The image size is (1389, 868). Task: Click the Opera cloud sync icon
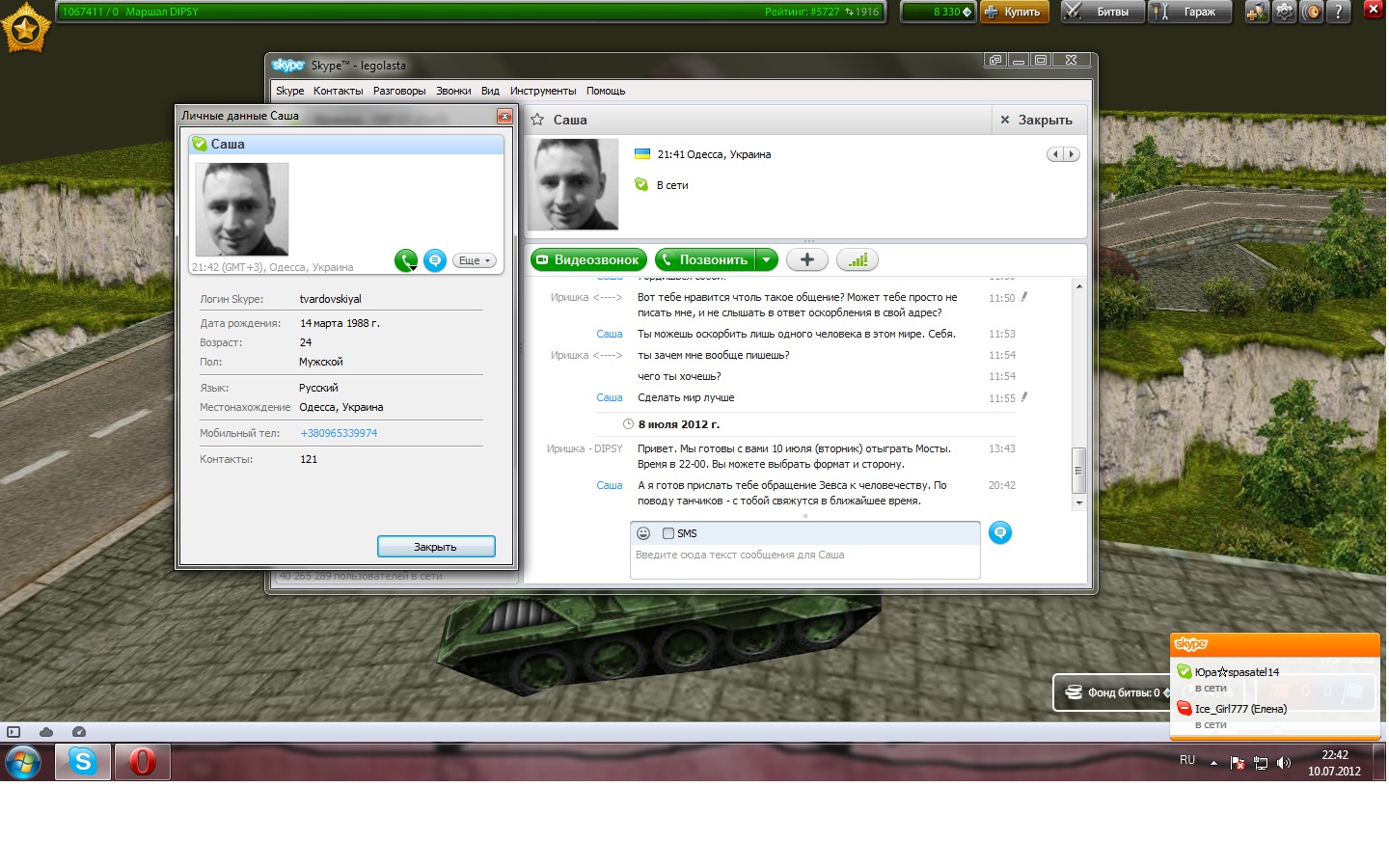pos(46,732)
